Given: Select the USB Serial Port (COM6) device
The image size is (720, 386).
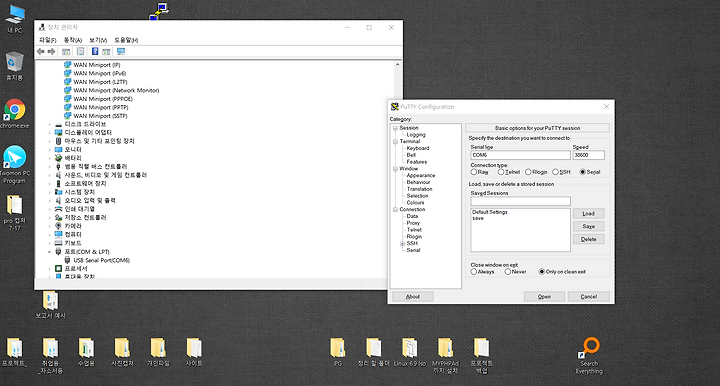Looking at the screenshot, I should pos(101,260).
